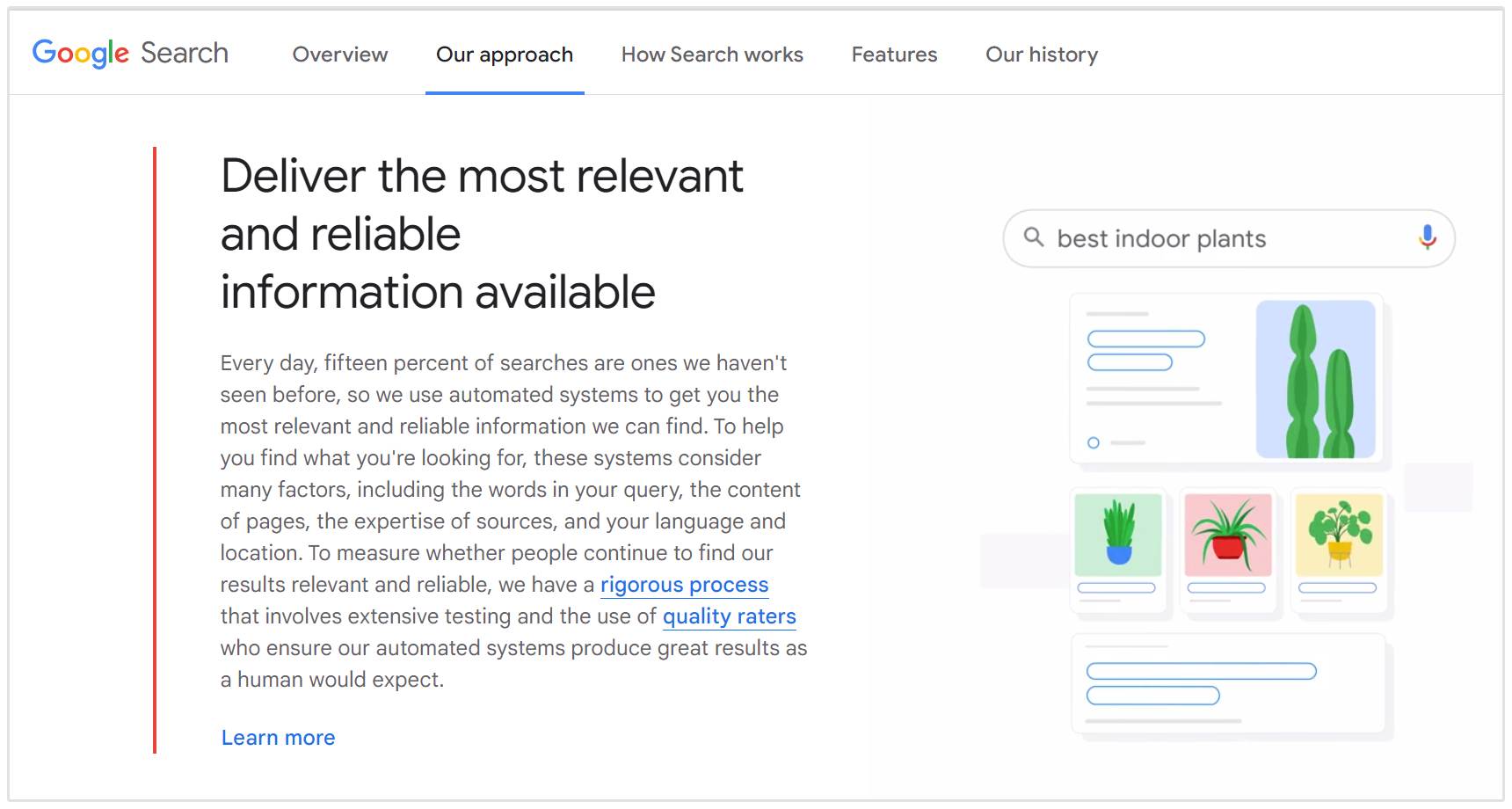Click the plant in yellow pot thumbnail
Image resolution: width=1512 pixels, height=809 pixels.
1339,535
